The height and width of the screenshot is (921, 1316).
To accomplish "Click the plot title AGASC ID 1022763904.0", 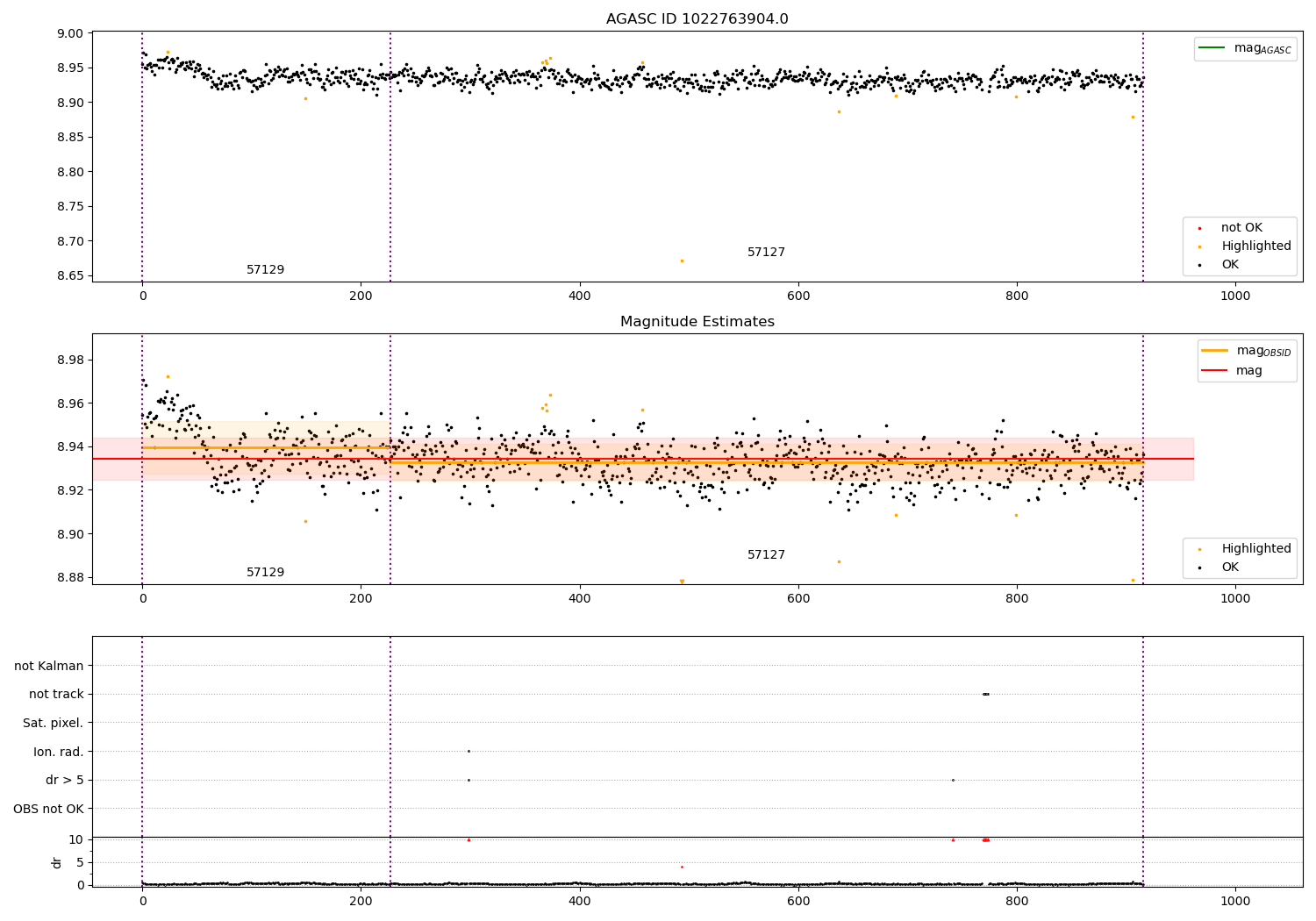I will click(x=697, y=19).
